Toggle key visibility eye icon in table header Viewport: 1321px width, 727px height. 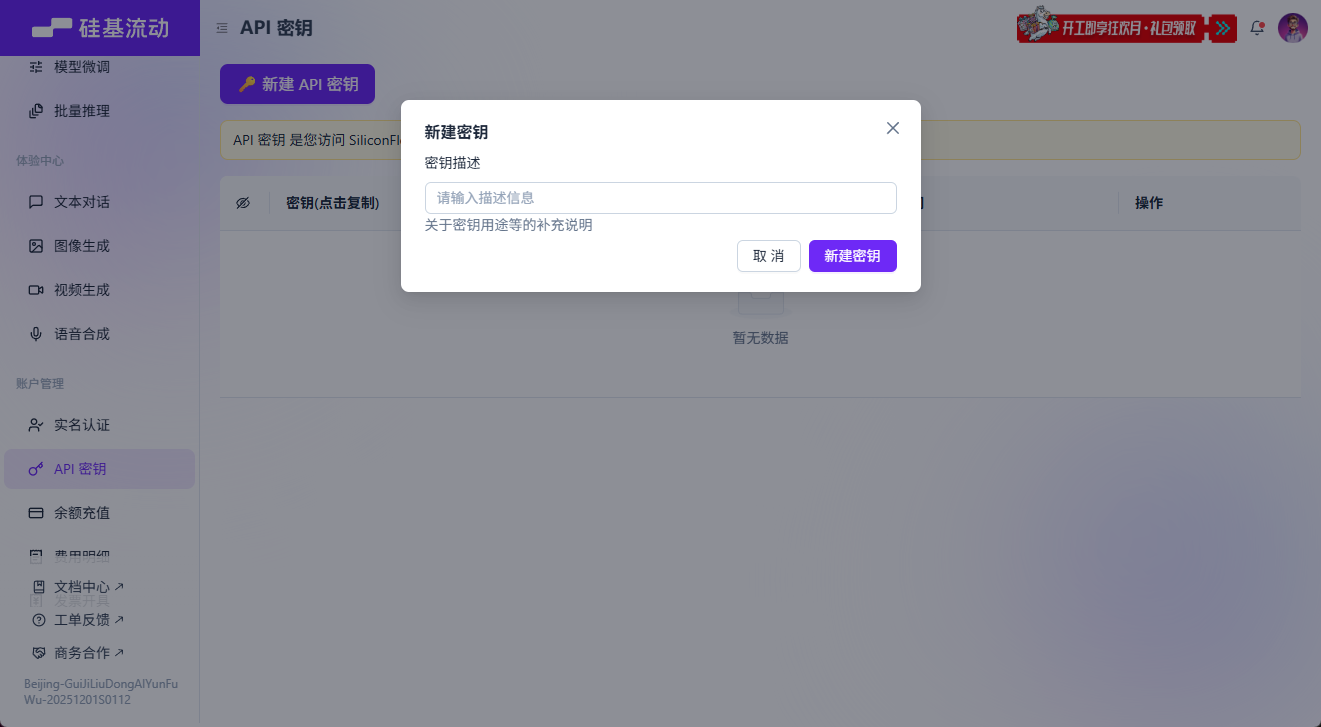click(x=243, y=203)
